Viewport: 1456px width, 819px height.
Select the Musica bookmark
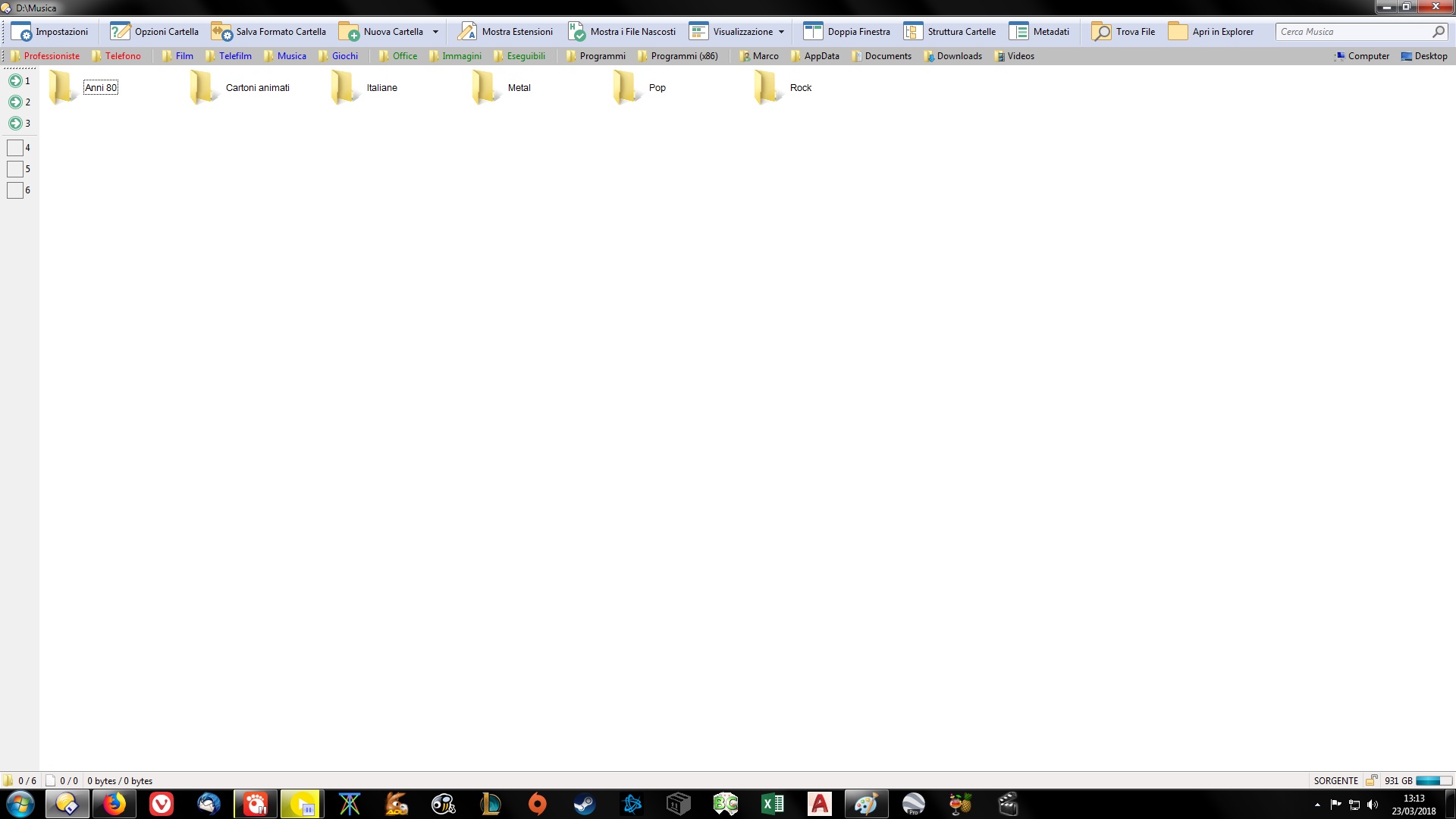click(285, 56)
